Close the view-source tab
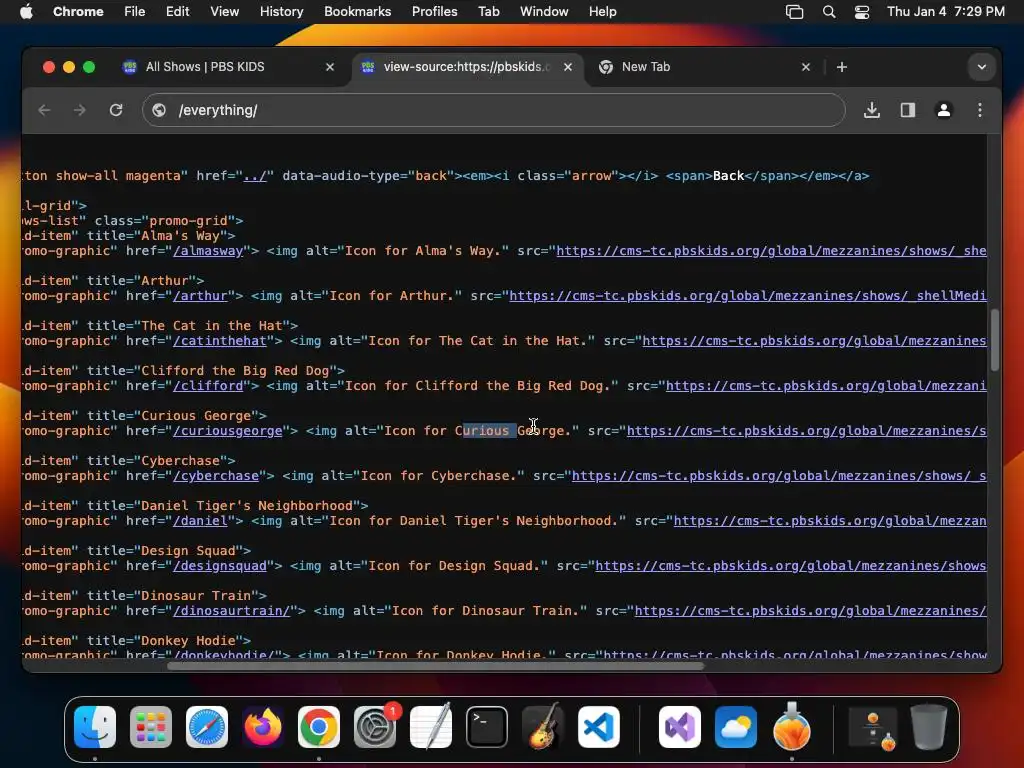The image size is (1024, 768). [568, 67]
